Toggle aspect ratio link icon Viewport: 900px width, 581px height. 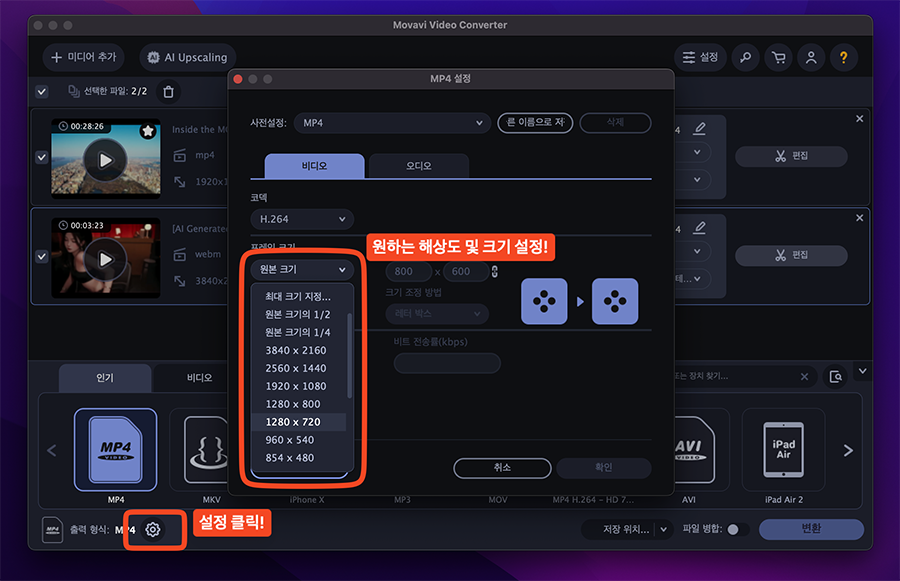[495, 272]
